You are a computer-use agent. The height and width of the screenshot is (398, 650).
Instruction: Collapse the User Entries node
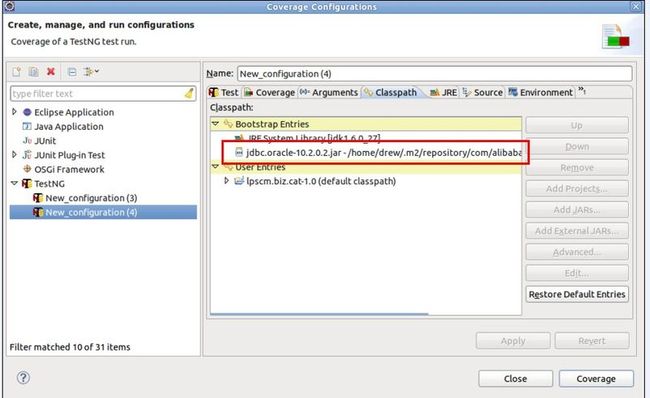(x=215, y=166)
